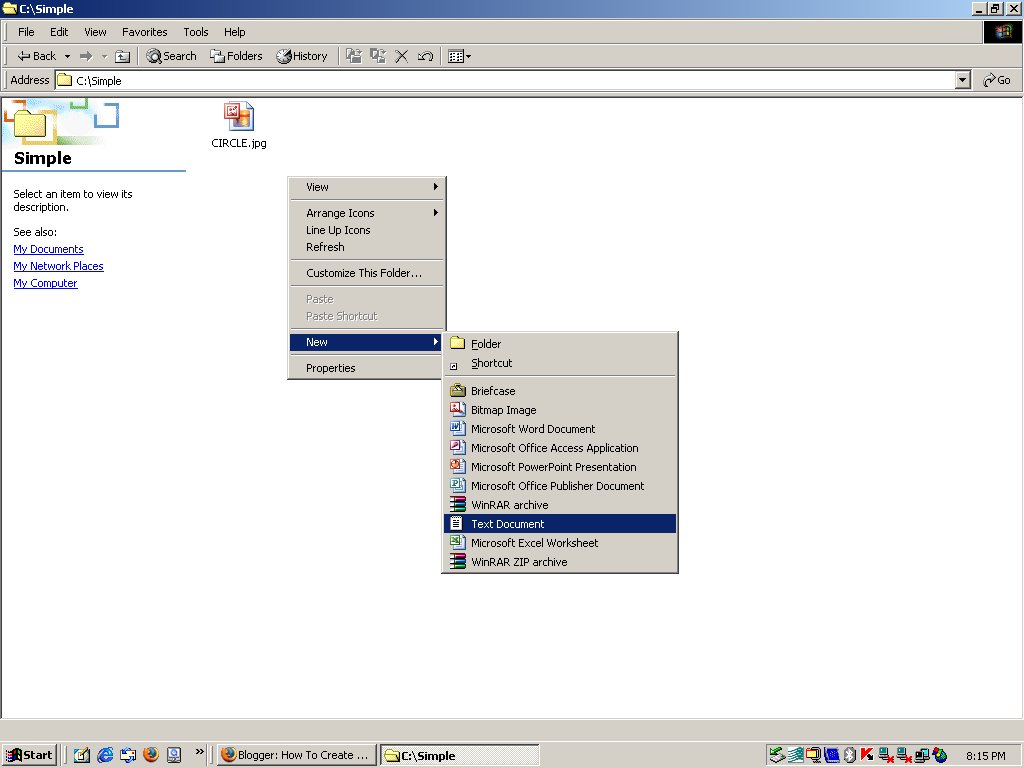Click the Delete (X) toolbar icon
Viewport: 1024px width, 768px height.
(402, 56)
